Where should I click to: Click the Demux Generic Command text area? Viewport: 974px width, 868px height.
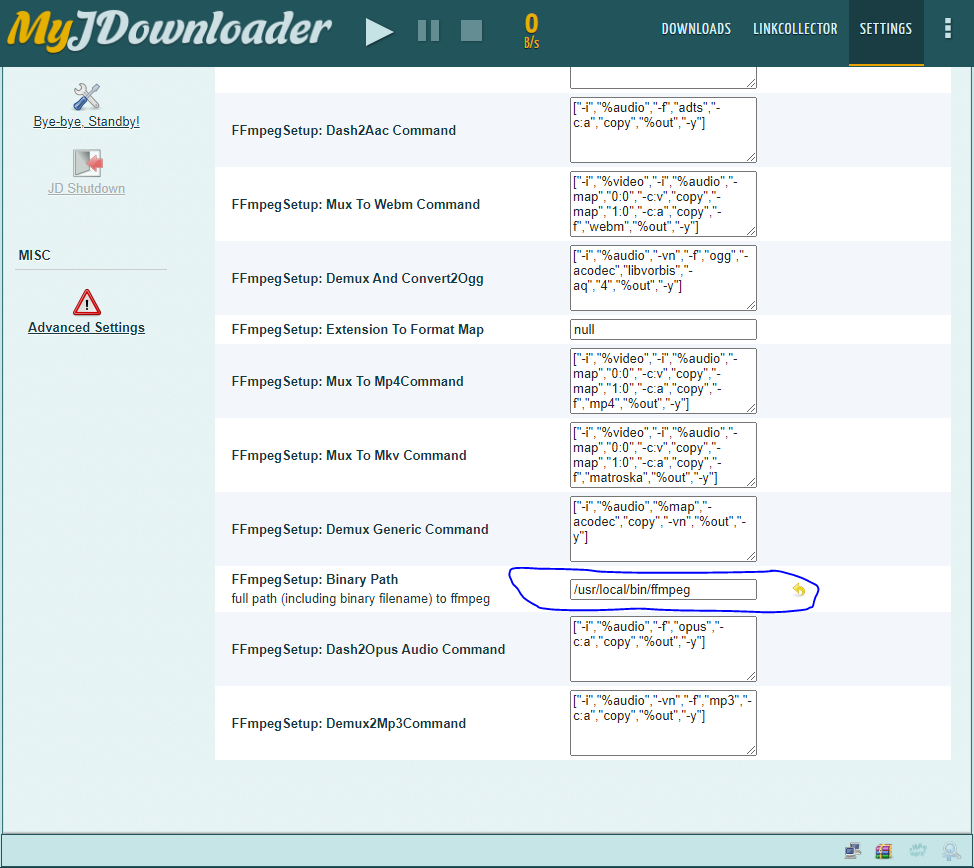[663, 529]
